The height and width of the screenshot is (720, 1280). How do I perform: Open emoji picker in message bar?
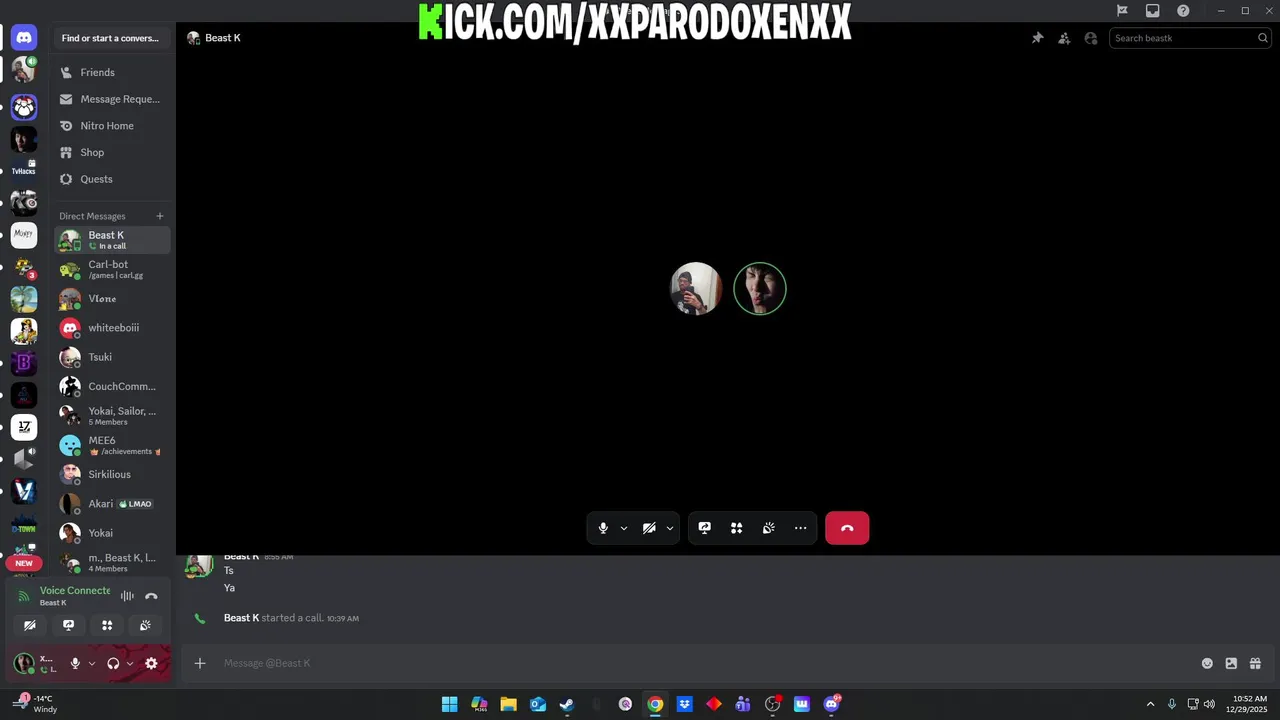[x=1207, y=663]
